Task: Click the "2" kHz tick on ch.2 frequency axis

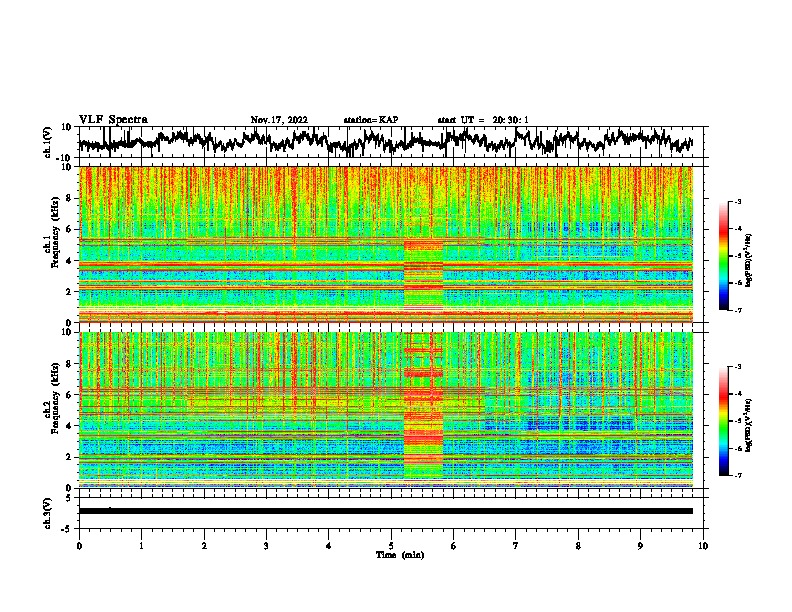Action: click(x=69, y=457)
